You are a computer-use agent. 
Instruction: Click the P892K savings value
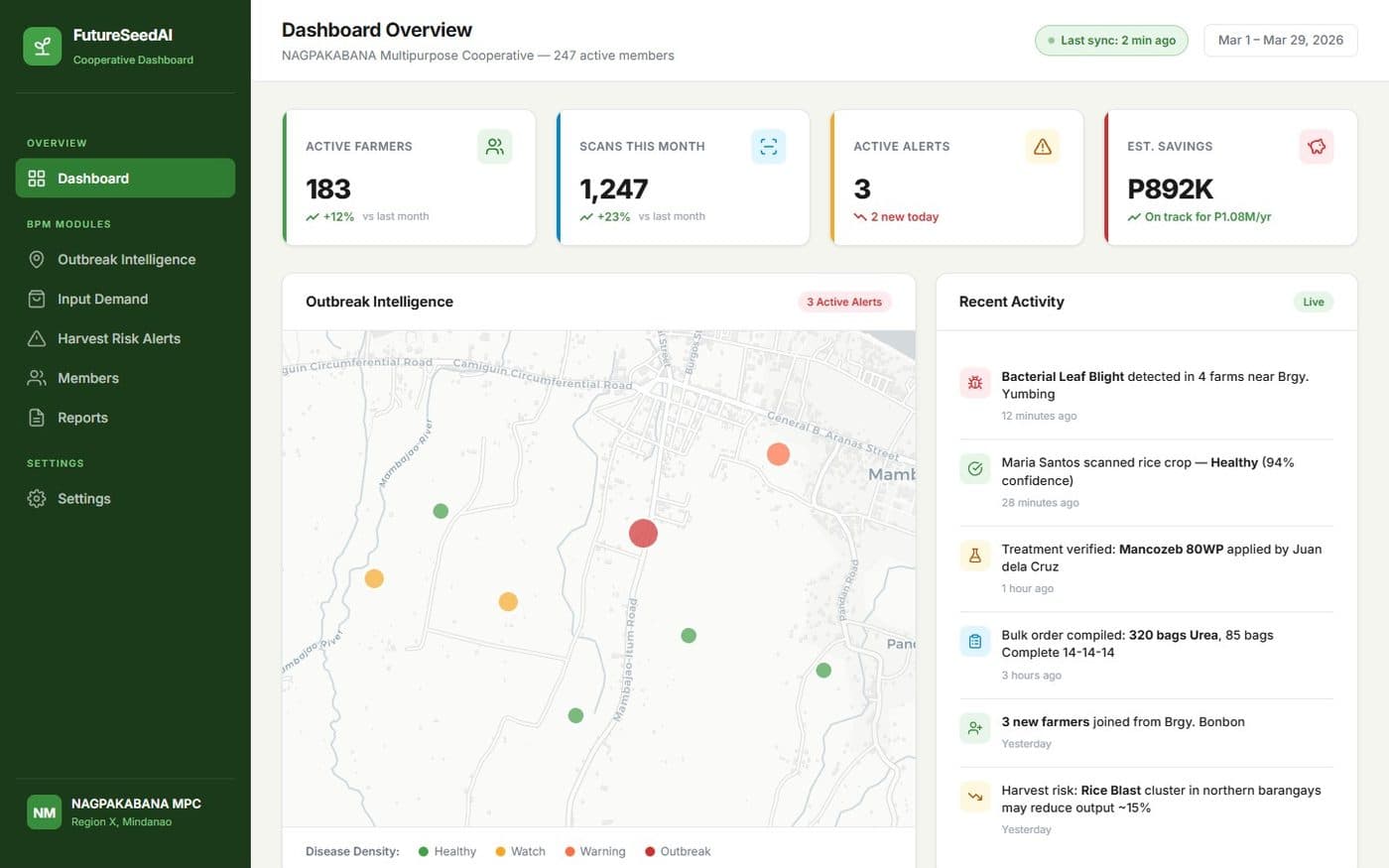click(x=1171, y=189)
